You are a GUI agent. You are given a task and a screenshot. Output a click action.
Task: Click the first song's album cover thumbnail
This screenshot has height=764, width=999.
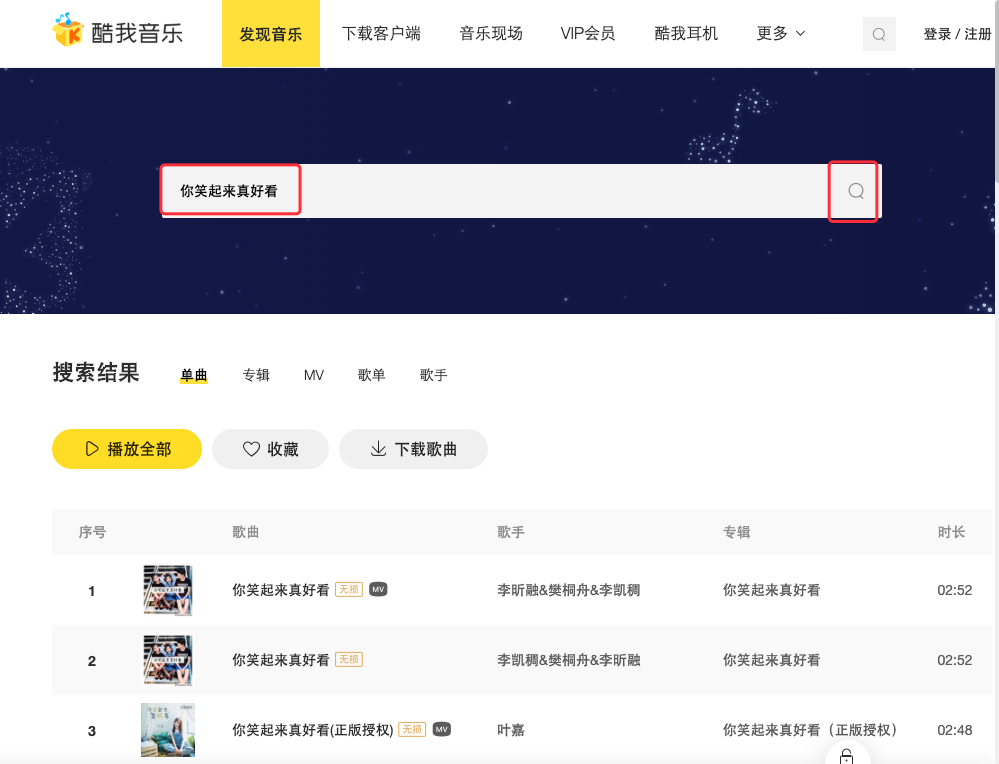[167, 589]
